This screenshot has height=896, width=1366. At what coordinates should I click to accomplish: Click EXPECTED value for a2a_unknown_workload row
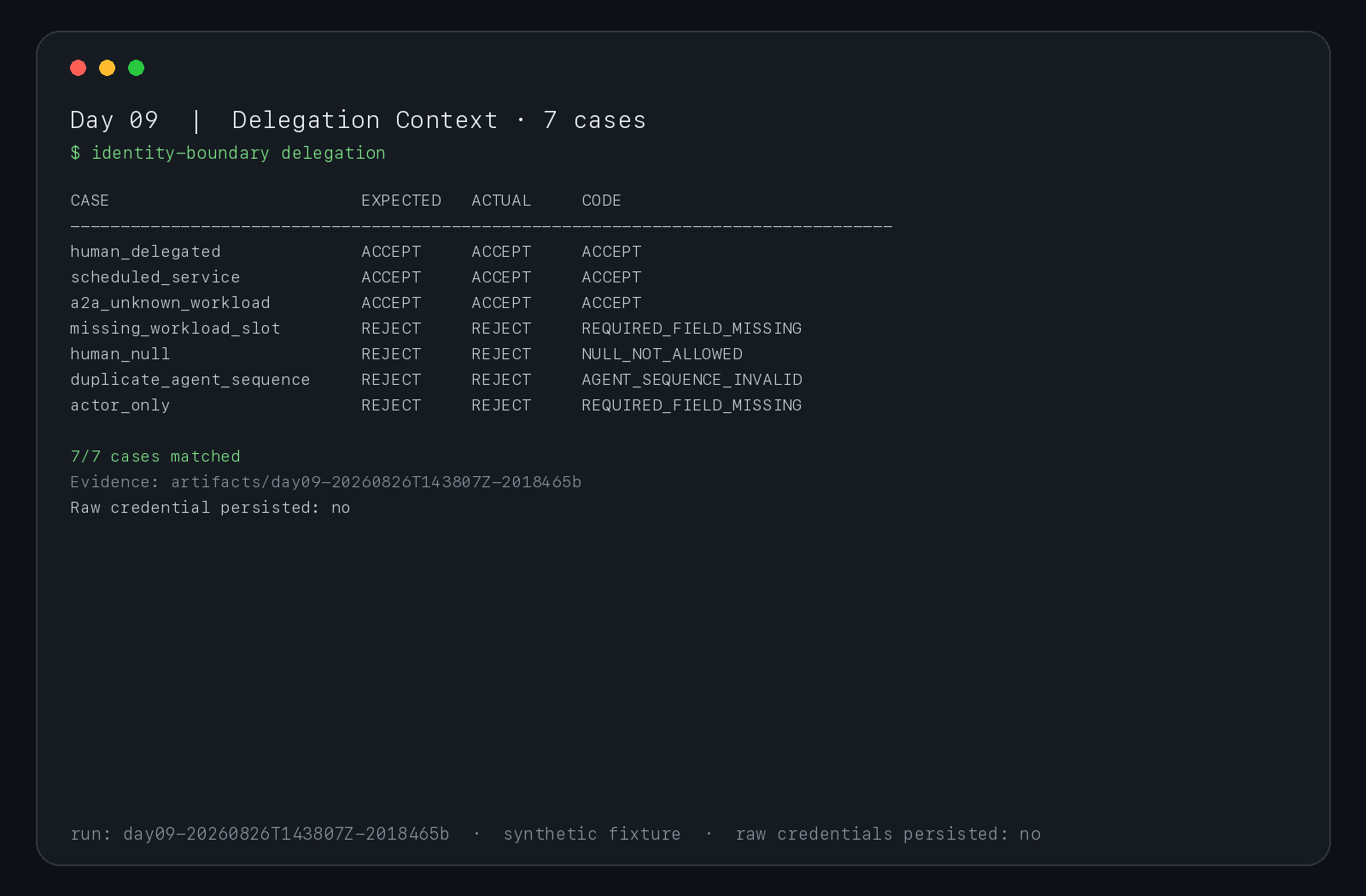[391, 303]
